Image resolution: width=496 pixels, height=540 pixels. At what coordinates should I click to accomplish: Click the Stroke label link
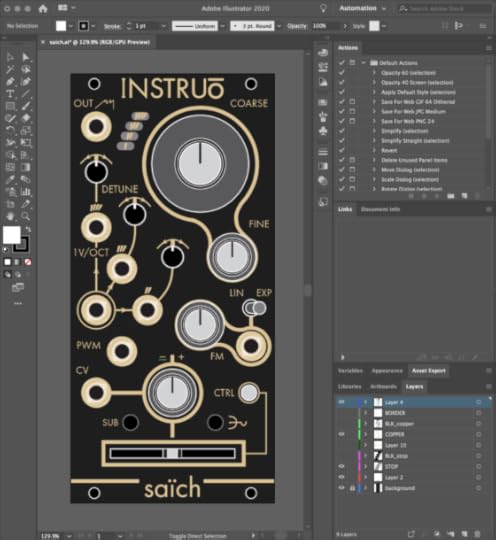(x=112, y=26)
